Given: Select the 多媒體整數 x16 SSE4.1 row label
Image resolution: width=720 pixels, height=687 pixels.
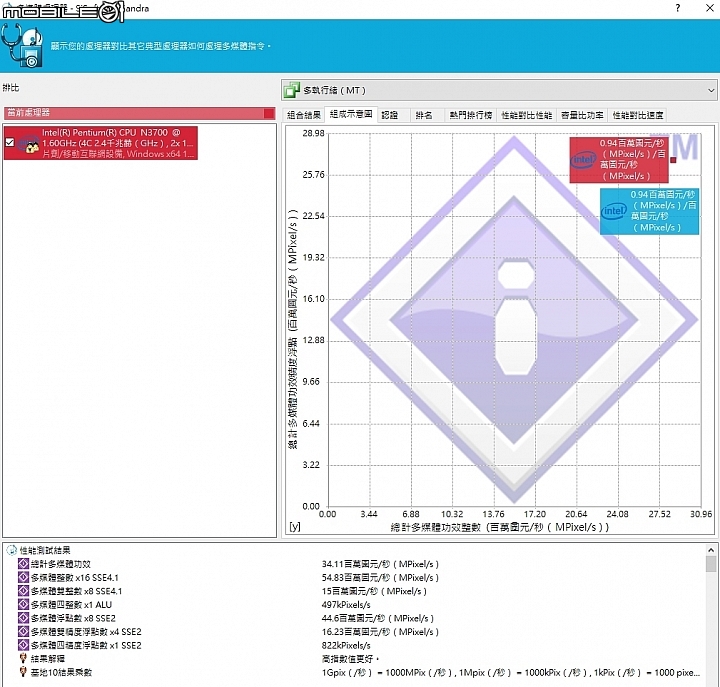Looking at the screenshot, I should 74,577.
